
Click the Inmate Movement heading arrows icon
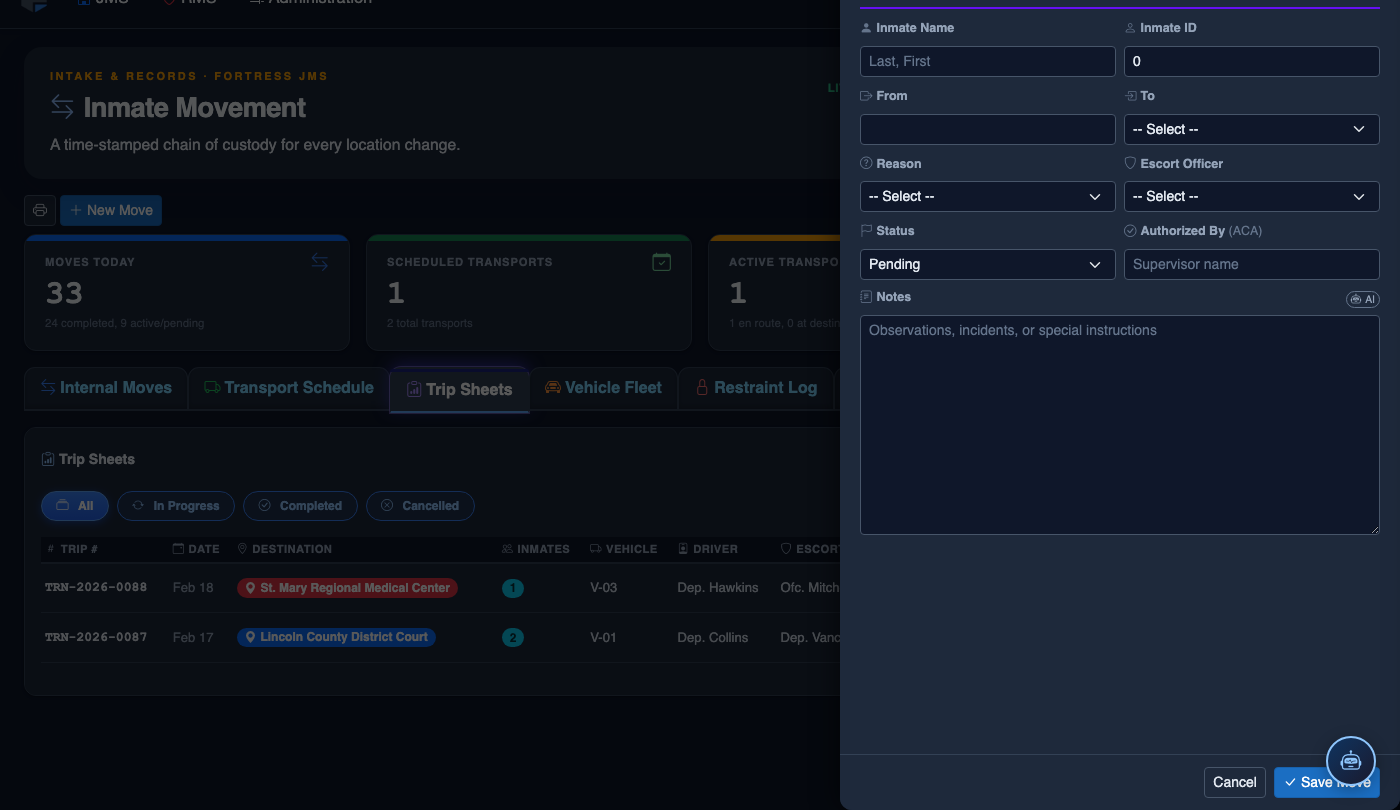pos(62,107)
